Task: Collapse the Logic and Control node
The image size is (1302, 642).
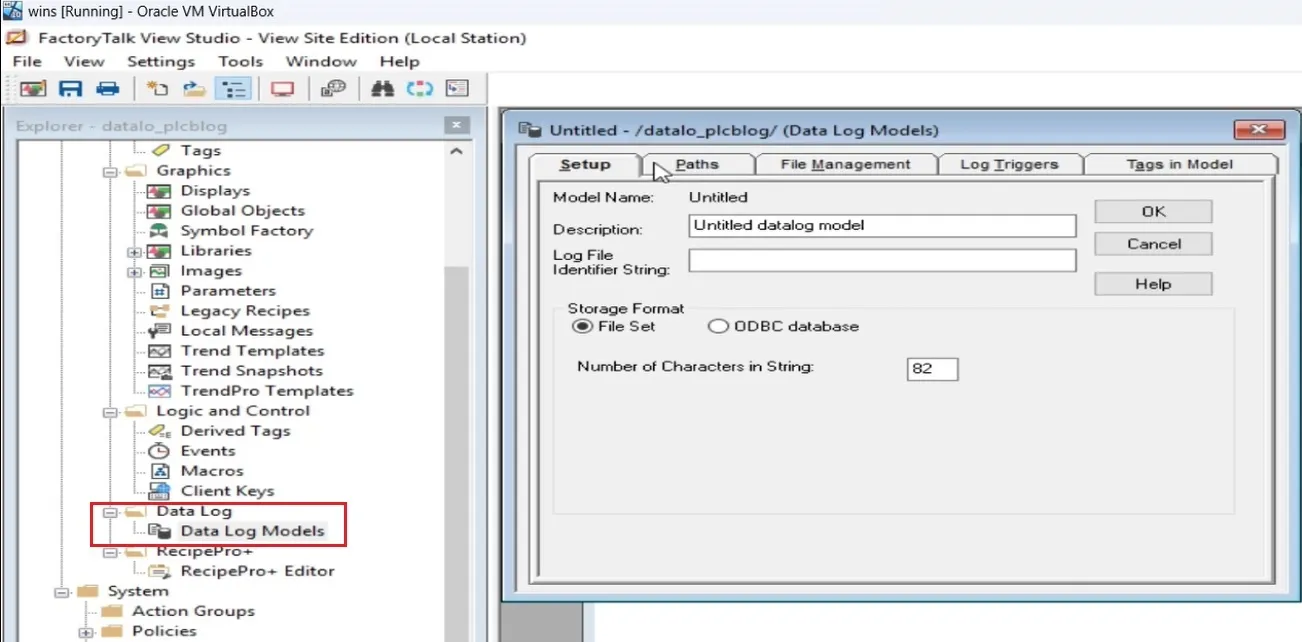Action: [x=110, y=411]
